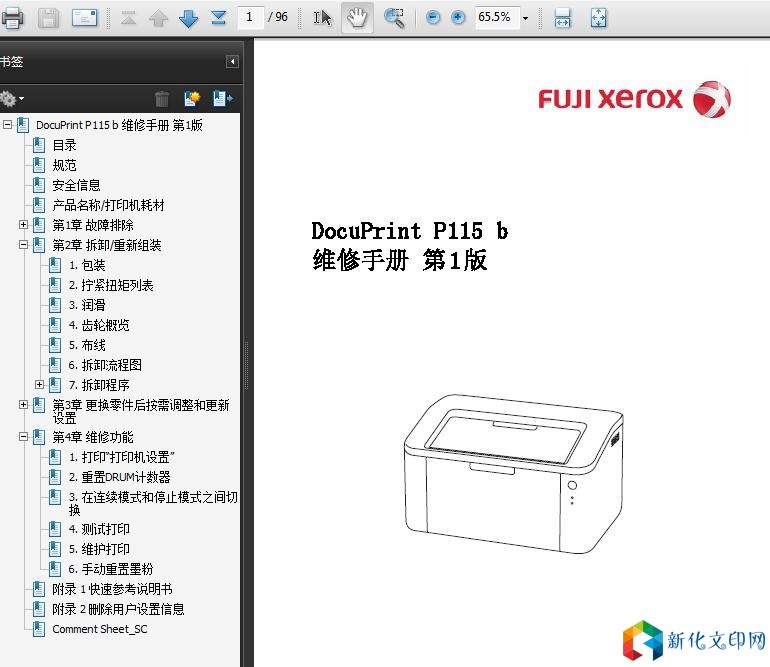This screenshot has width=770, height=667.
Task: Collapse the 第2章 拆卸/重新组装 bookmark node
Action: pos(24,245)
